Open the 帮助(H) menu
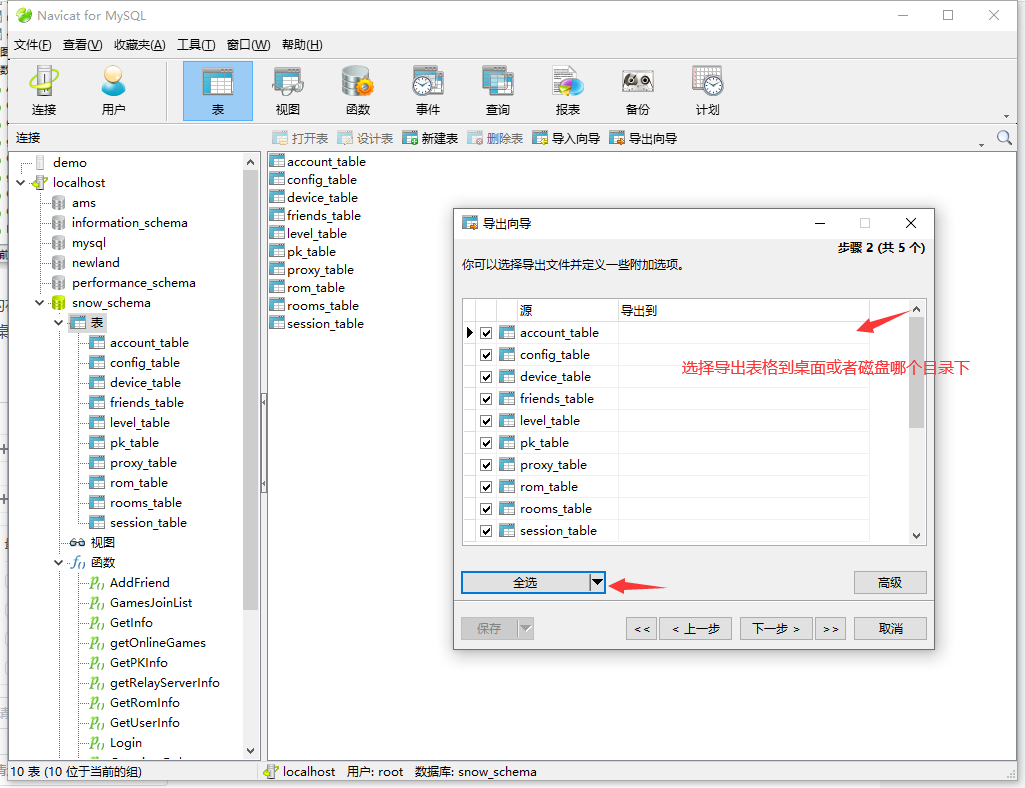The height and width of the screenshot is (788, 1025). click(302, 44)
